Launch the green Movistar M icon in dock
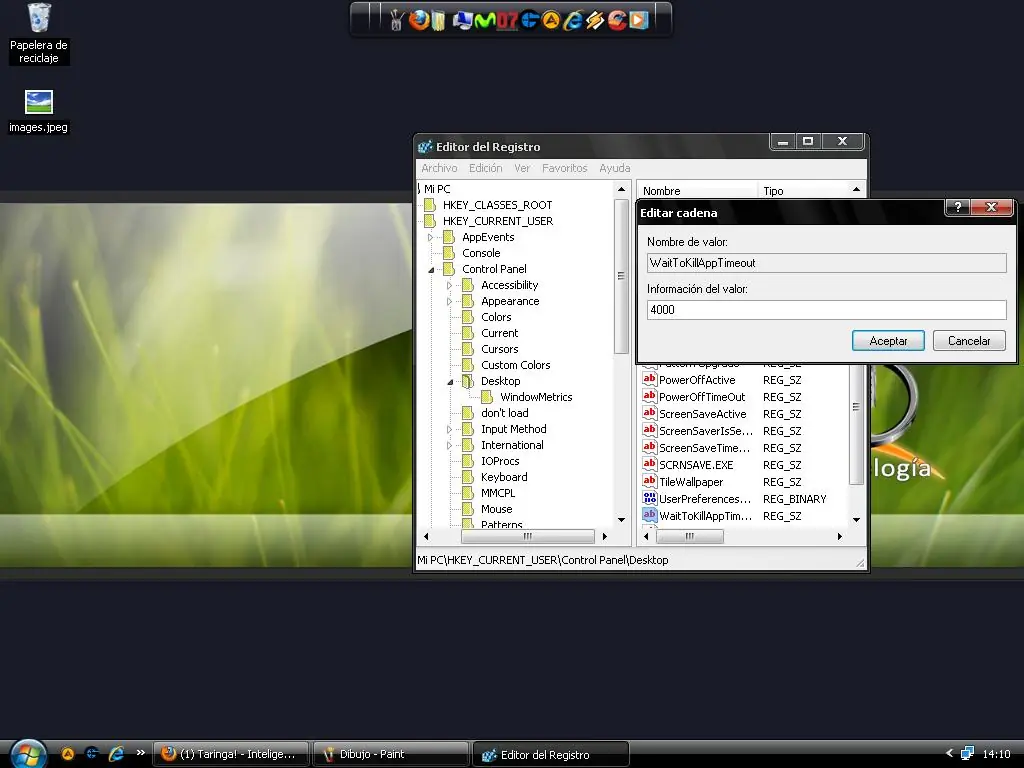 click(x=485, y=20)
